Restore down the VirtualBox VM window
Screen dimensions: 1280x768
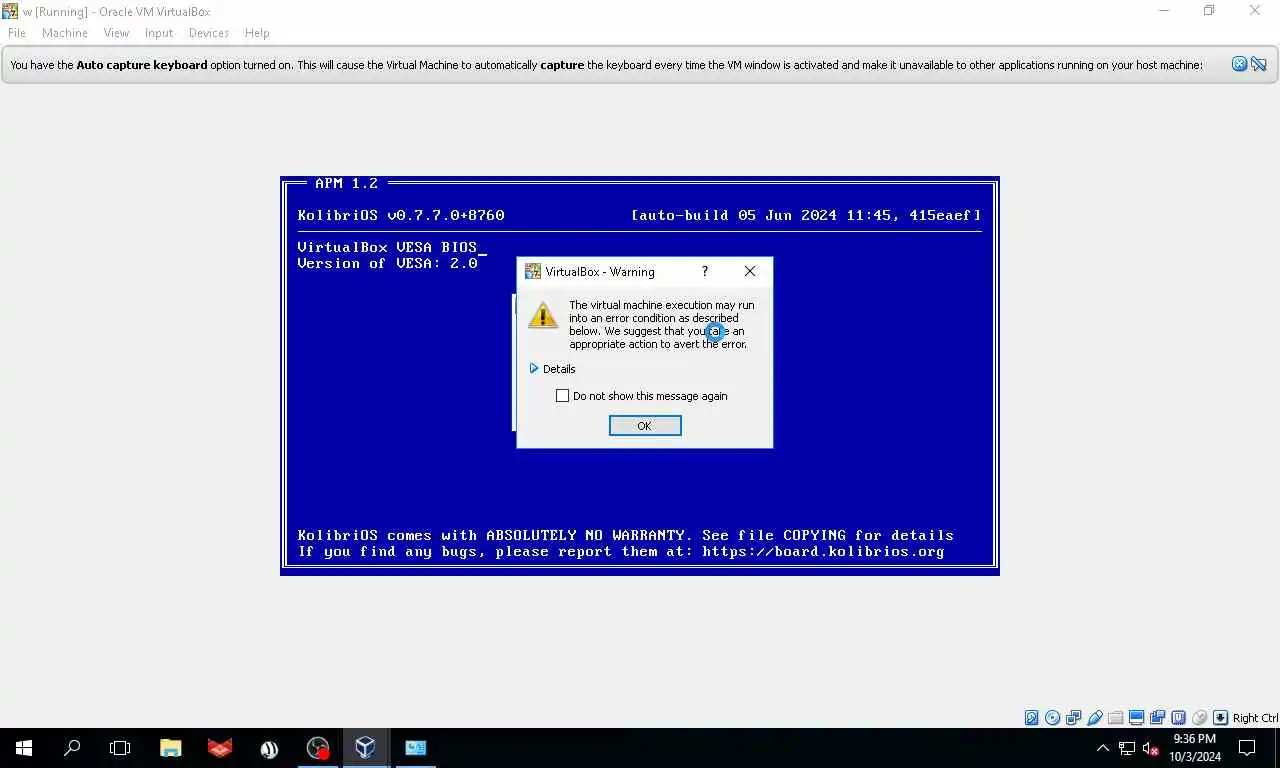coord(1209,10)
